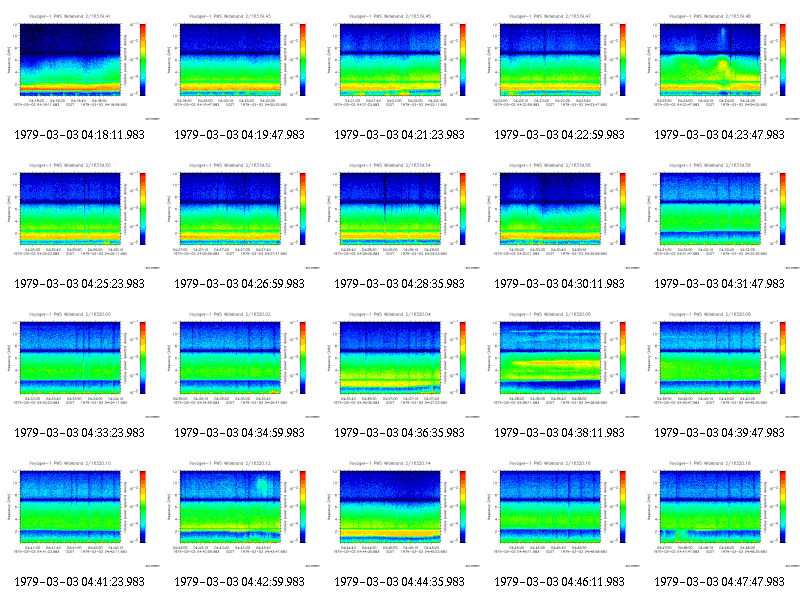
Task: Open the 04:34:59.983 spectrogram thumbnail
Action: [x=240, y=365]
